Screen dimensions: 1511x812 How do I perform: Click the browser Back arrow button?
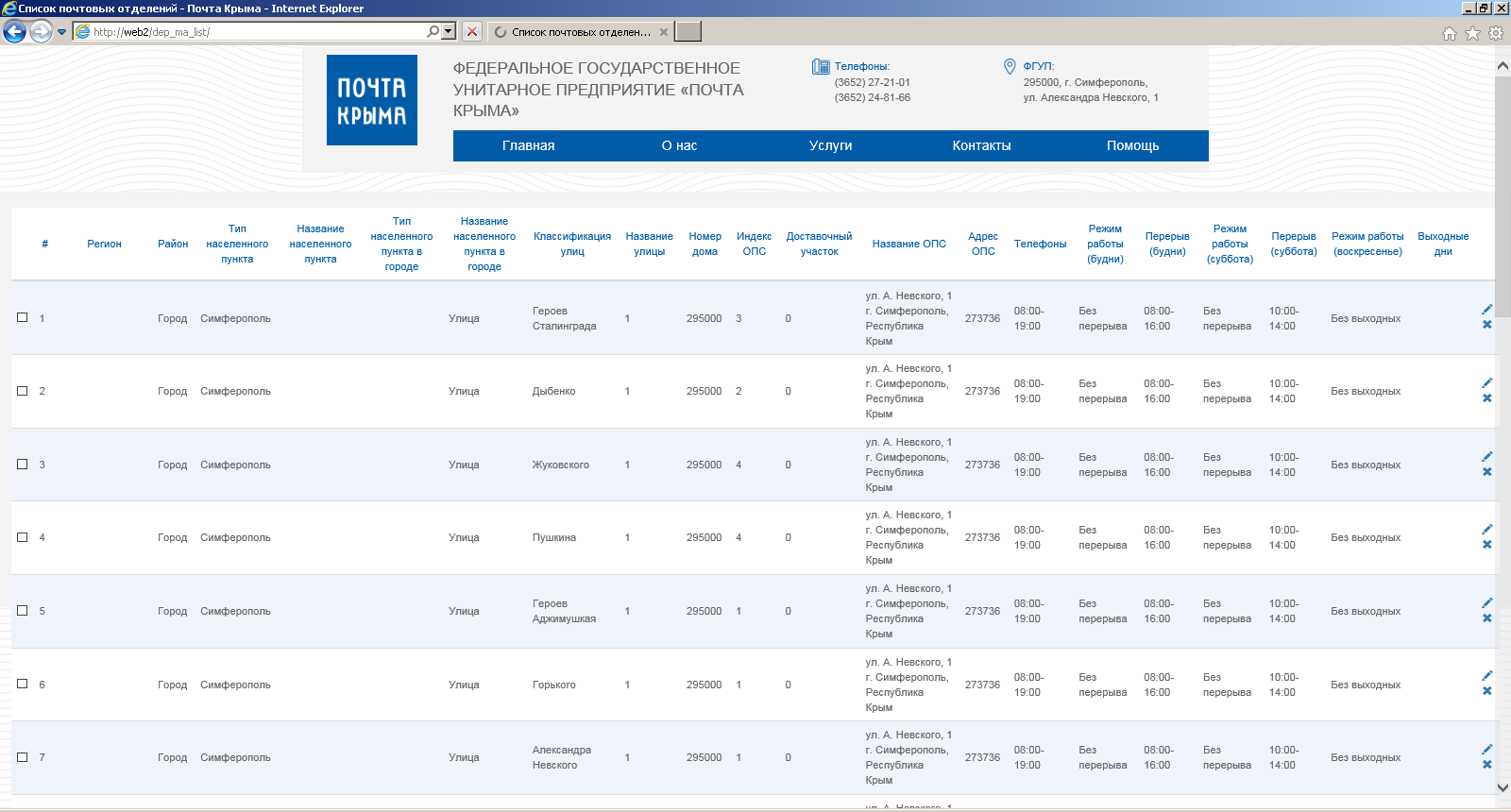[14, 31]
